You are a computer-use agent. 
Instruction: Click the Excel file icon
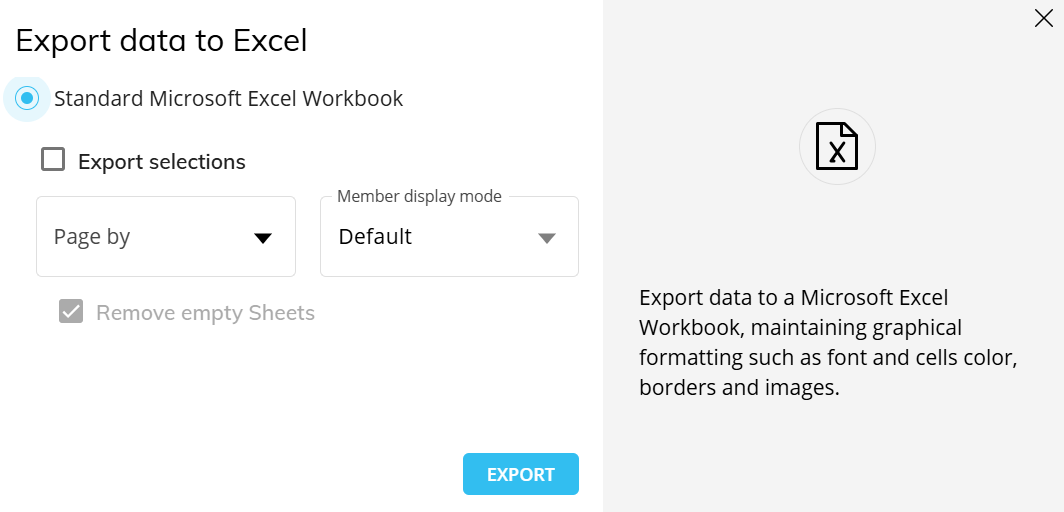(x=837, y=146)
